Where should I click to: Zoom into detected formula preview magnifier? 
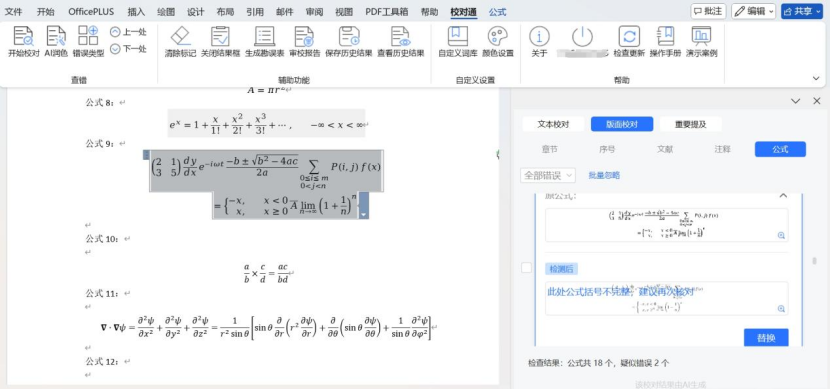781,309
